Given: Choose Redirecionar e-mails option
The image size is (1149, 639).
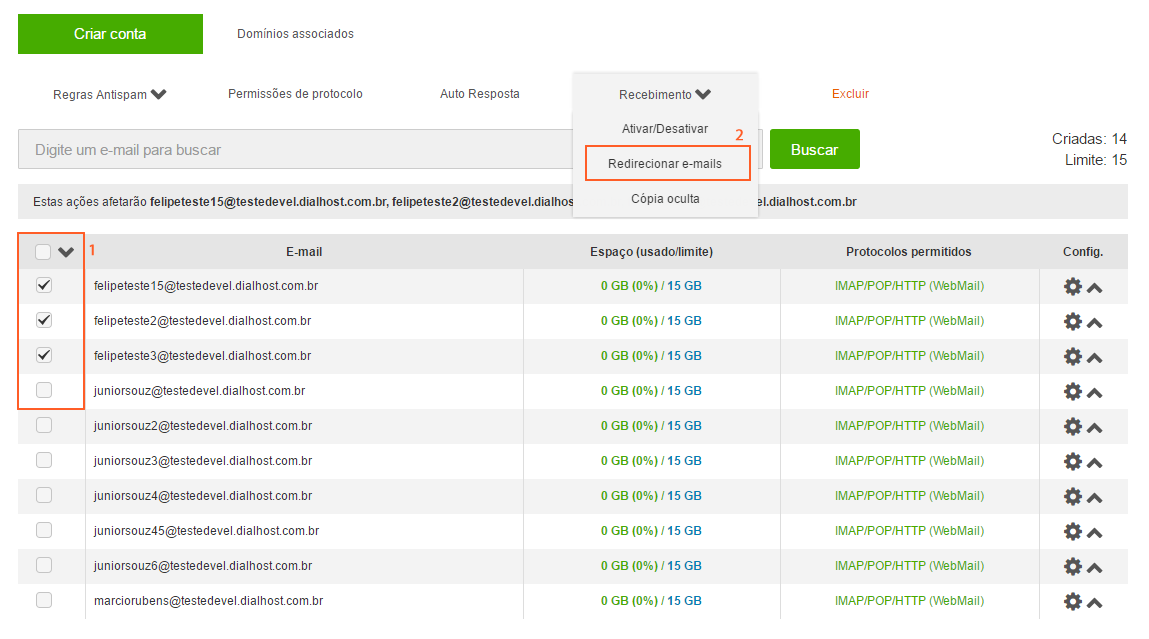Looking at the screenshot, I should point(665,163).
